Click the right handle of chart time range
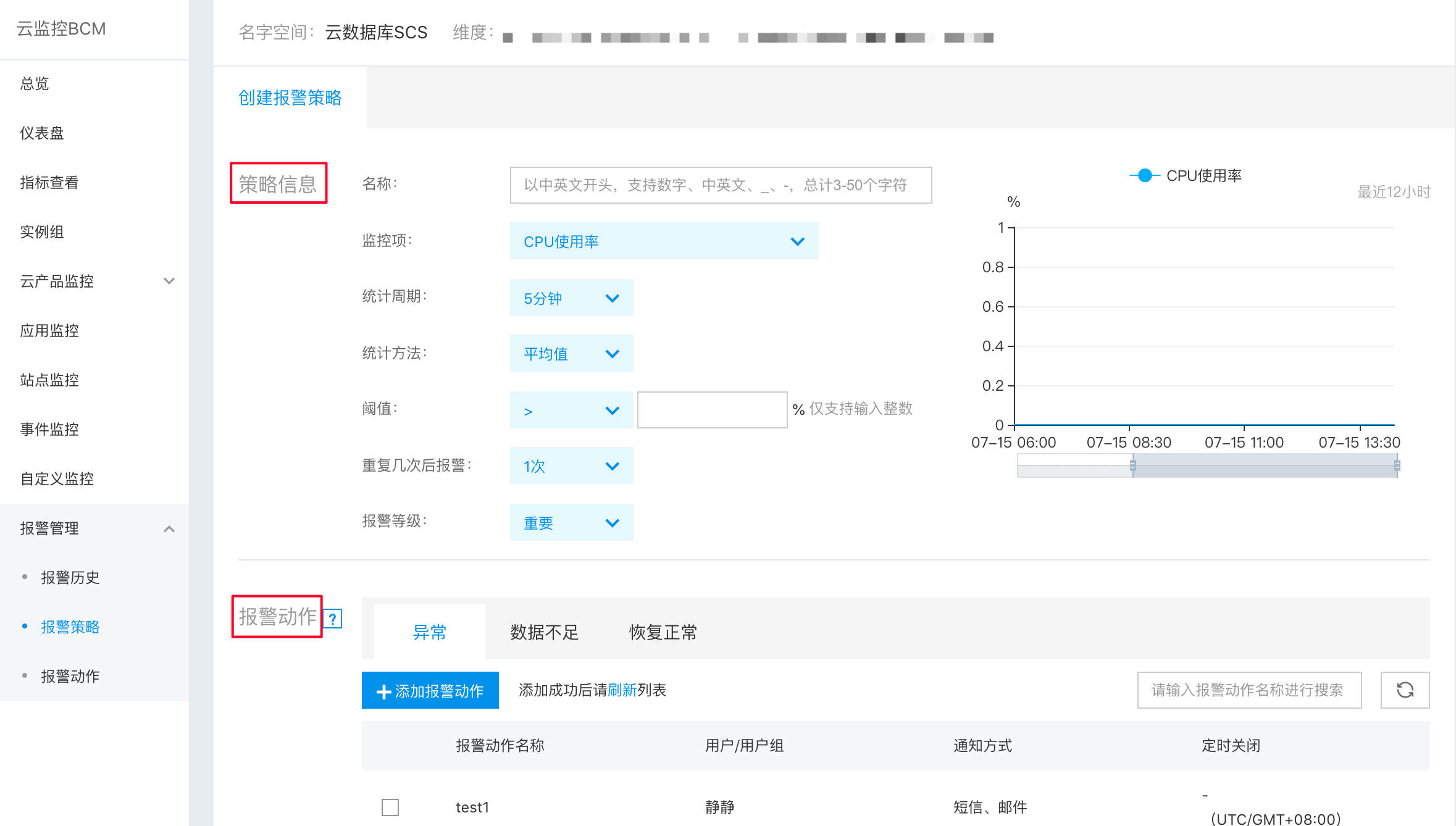1456x826 pixels. (1397, 465)
